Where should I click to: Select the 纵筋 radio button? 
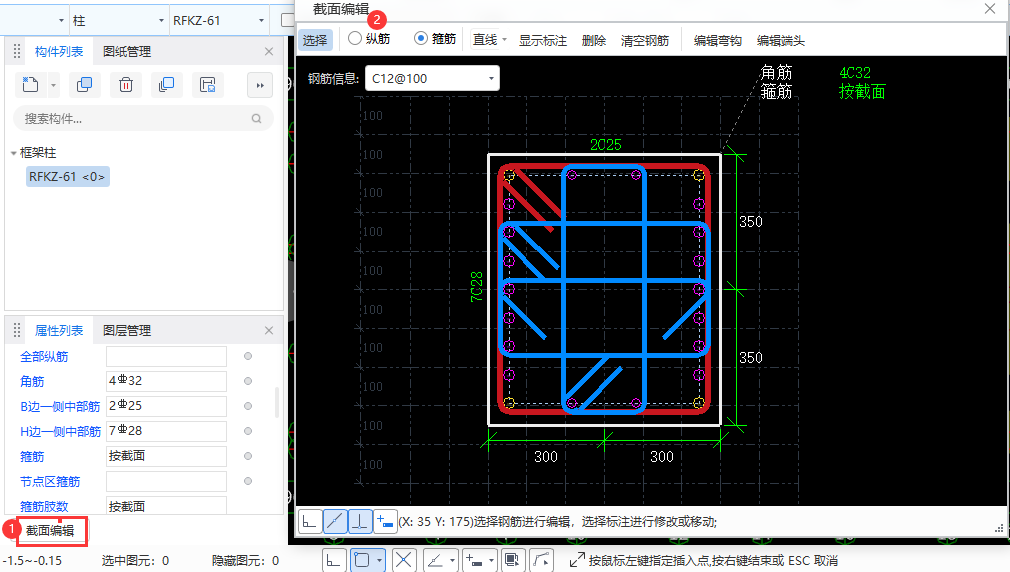pos(355,38)
